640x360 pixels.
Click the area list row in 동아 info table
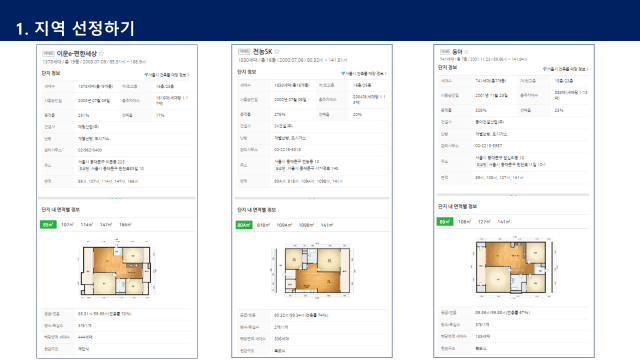(x=513, y=178)
